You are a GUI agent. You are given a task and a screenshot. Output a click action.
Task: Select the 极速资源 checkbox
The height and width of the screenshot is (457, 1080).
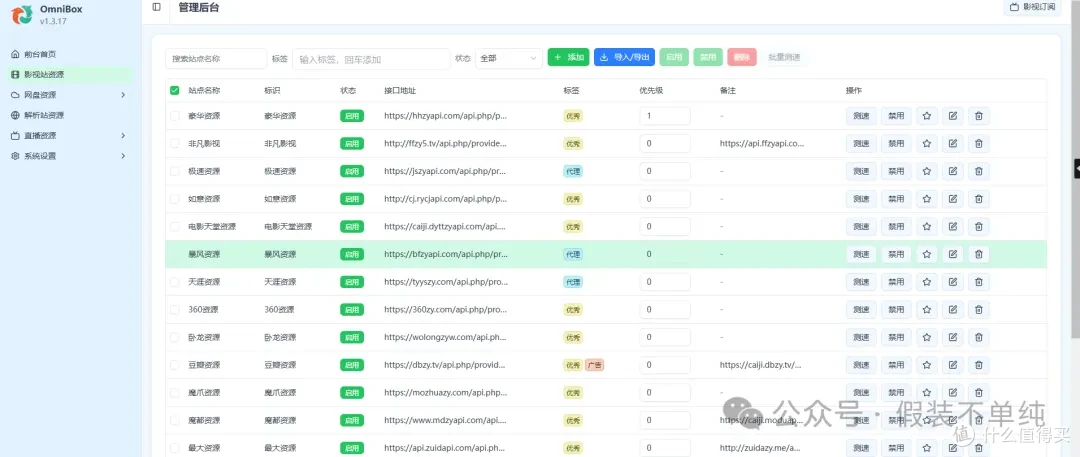pyautogui.click(x=174, y=171)
